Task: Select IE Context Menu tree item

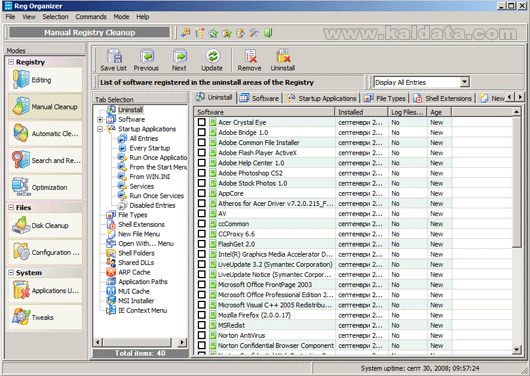Action: coord(142,310)
